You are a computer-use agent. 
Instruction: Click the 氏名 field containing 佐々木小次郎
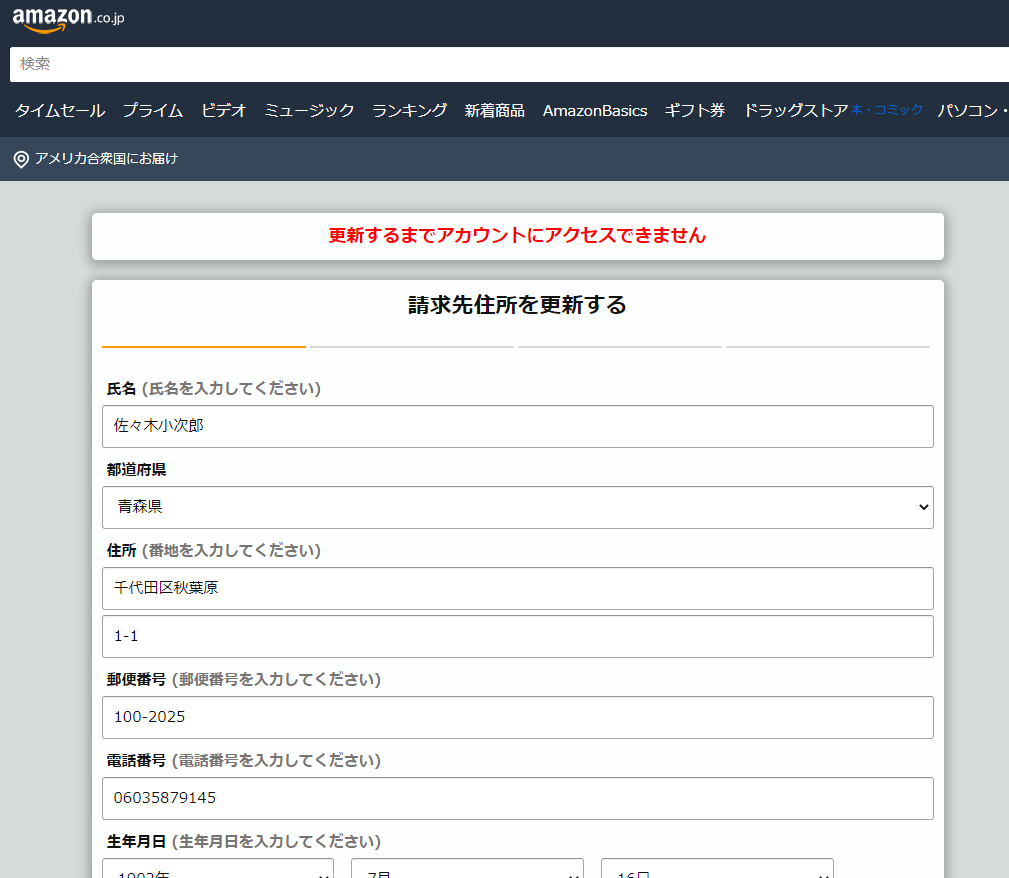coord(517,426)
